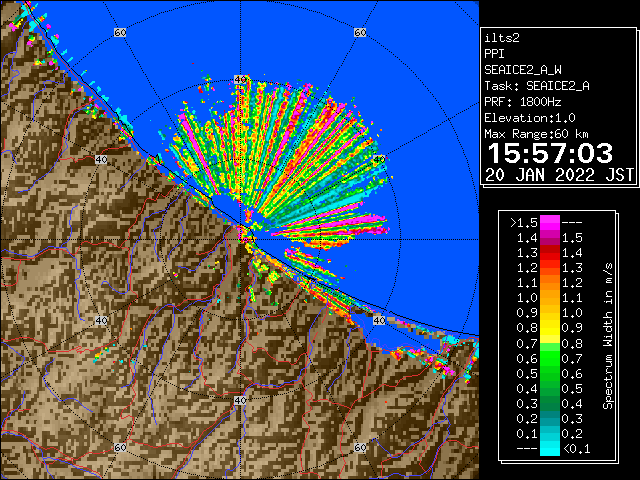Click the radar site at map center

pos(240,240)
